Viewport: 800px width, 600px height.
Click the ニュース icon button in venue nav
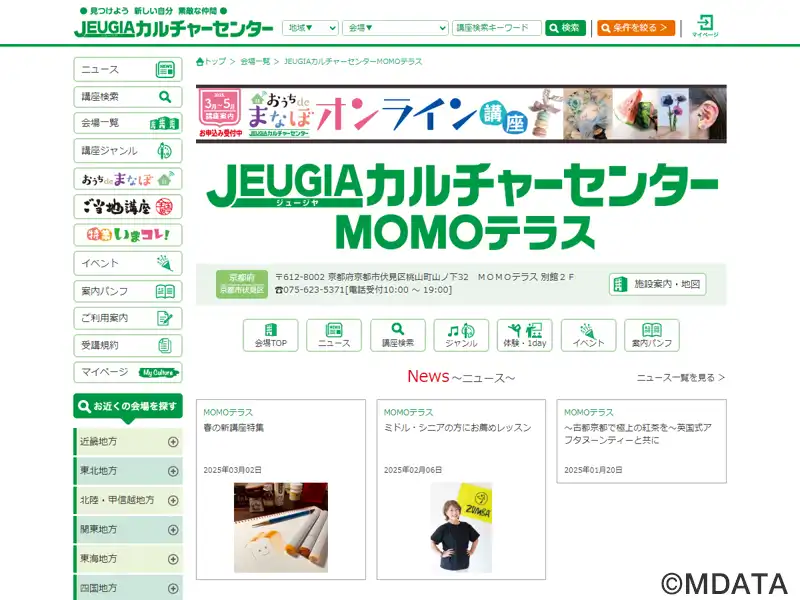(334, 335)
